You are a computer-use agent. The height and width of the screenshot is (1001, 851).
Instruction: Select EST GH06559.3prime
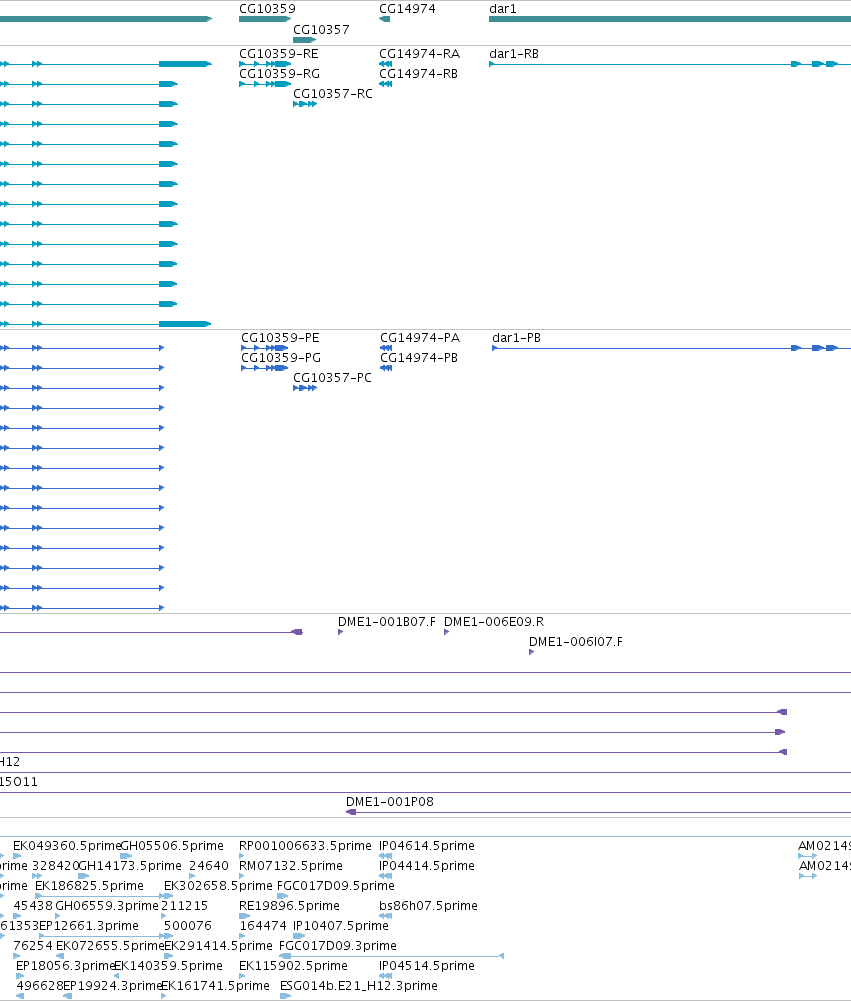(x=107, y=906)
